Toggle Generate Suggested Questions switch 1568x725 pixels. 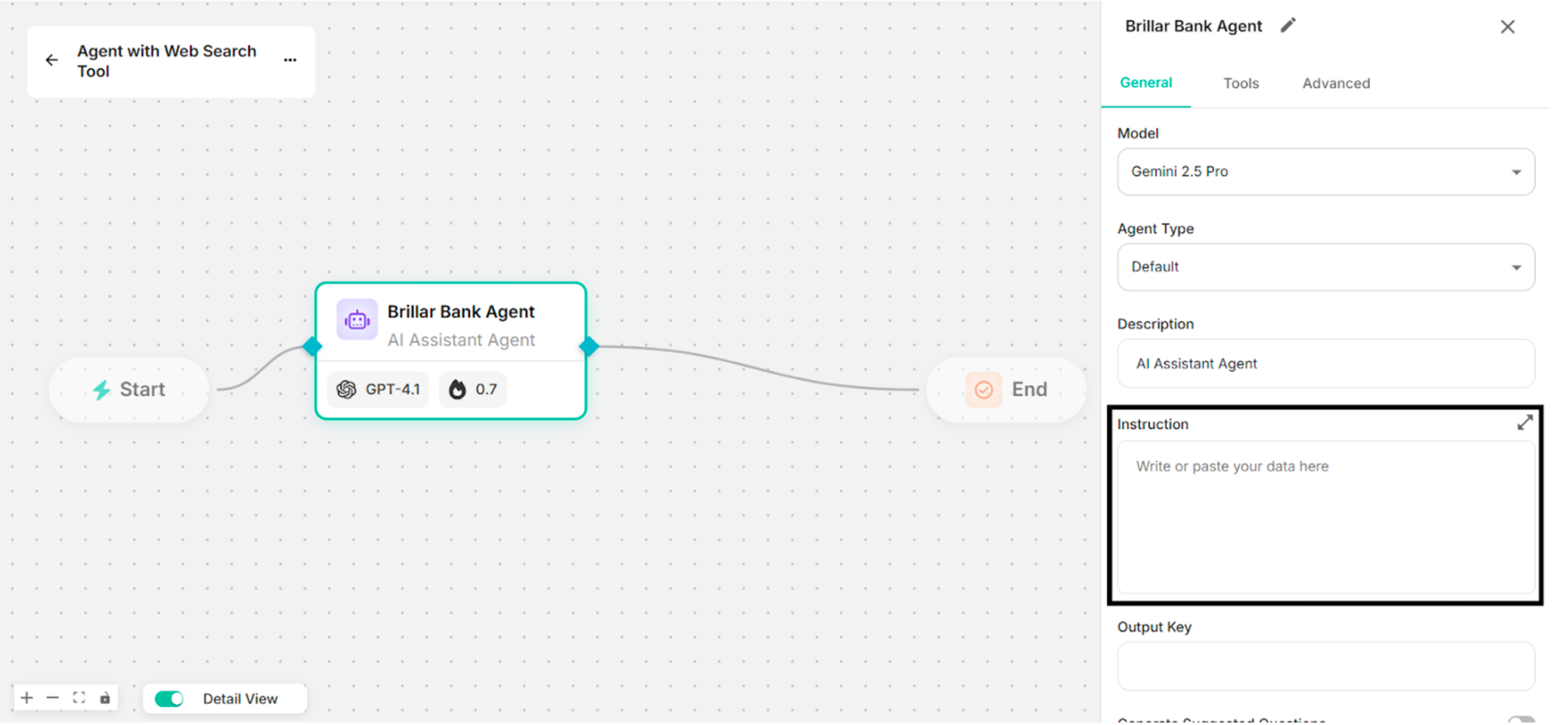click(x=1522, y=721)
